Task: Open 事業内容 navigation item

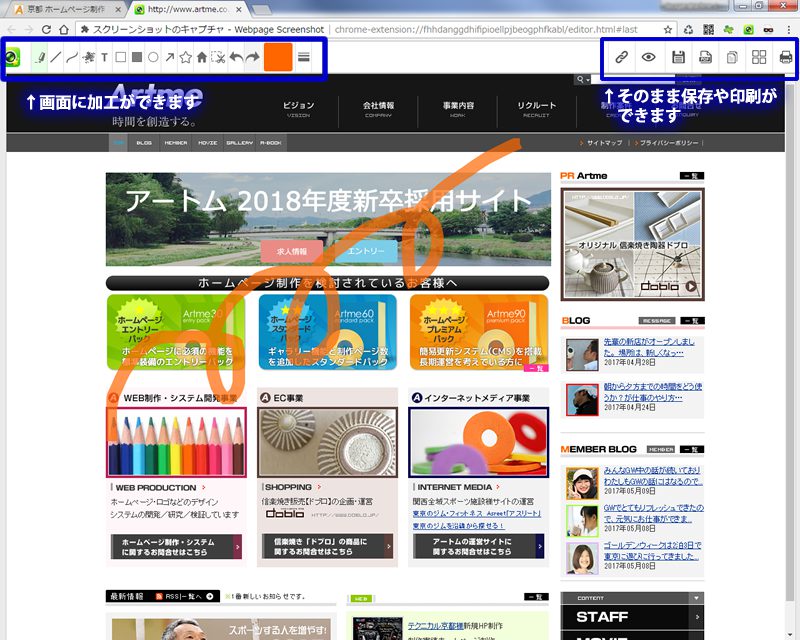Action: tap(458, 109)
